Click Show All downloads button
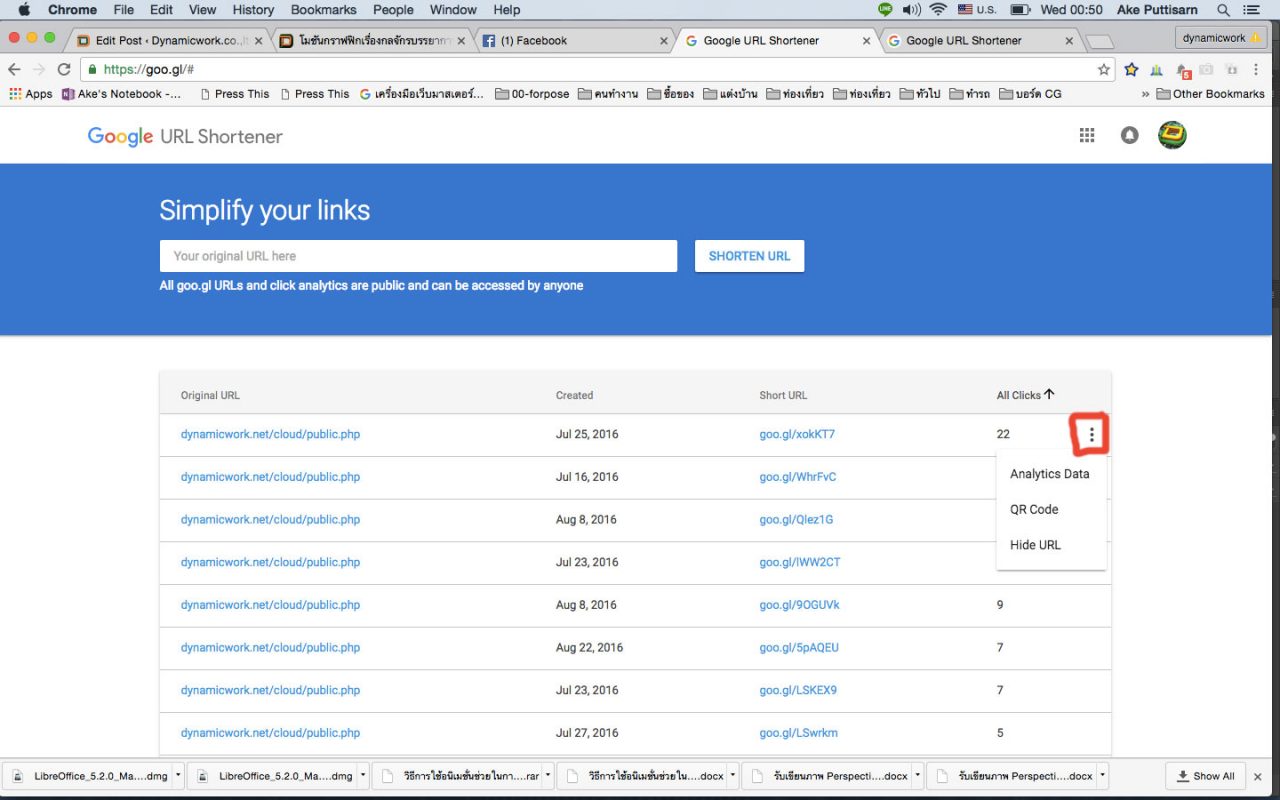The height and width of the screenshot is (800, 1280). tap(1205, 775)
